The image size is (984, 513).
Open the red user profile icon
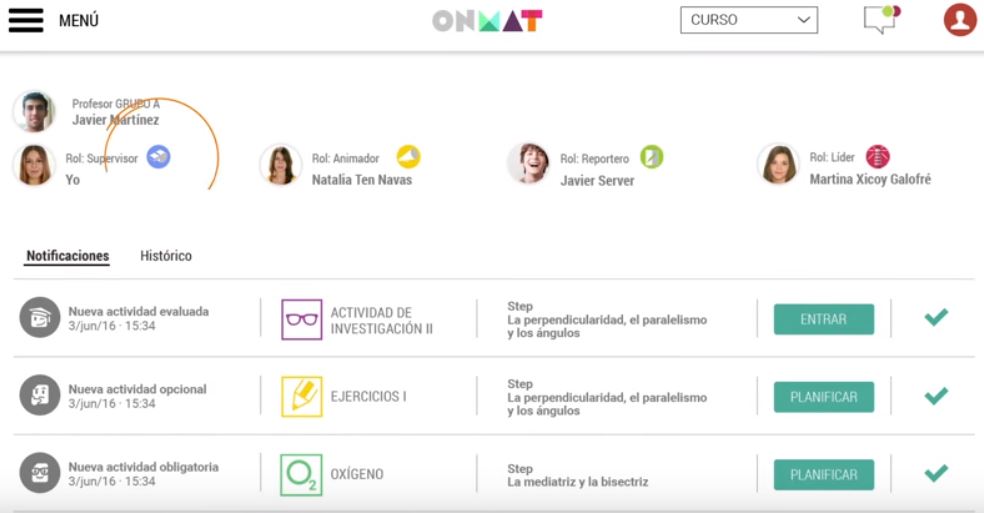pyautogui.click(x=960, y=19)
